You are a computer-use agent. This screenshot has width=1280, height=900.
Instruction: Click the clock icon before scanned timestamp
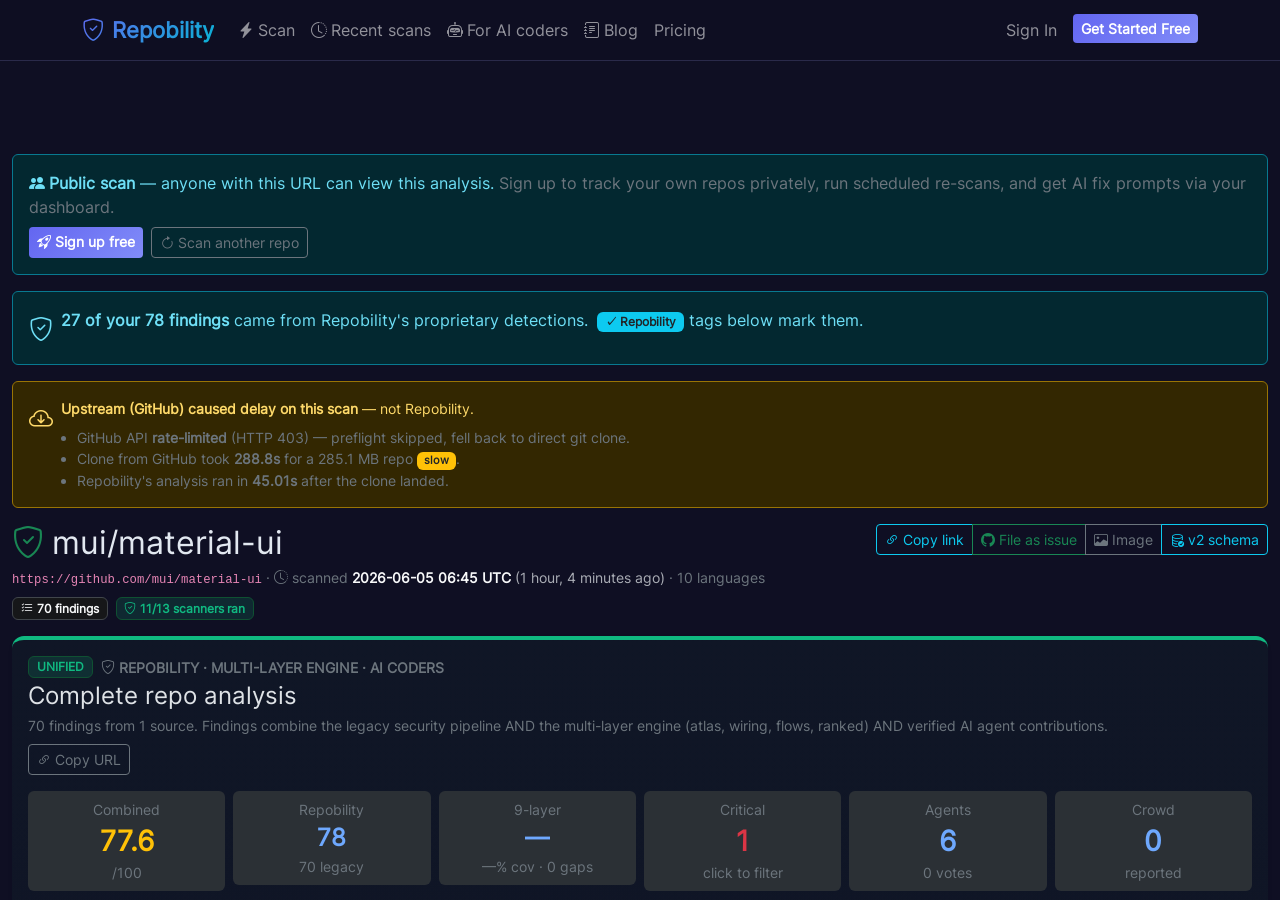tap(281, 577)
